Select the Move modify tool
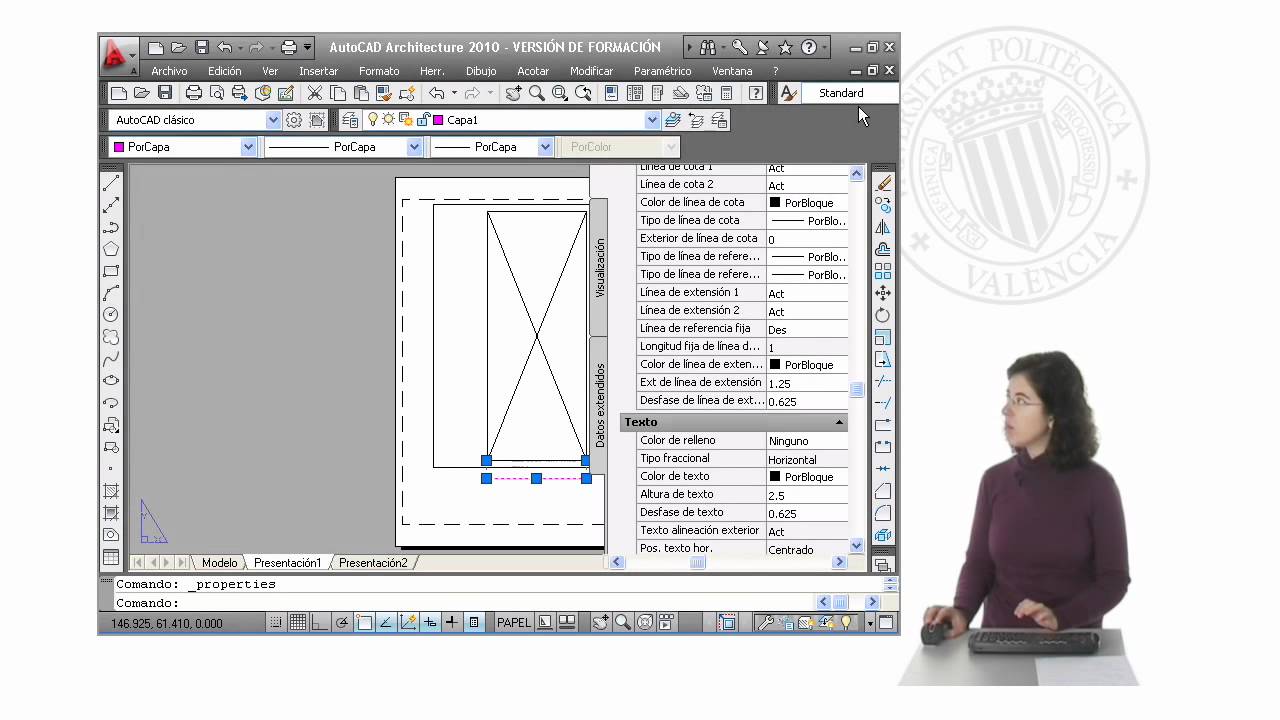The image size is (1280, 720). 883,293
